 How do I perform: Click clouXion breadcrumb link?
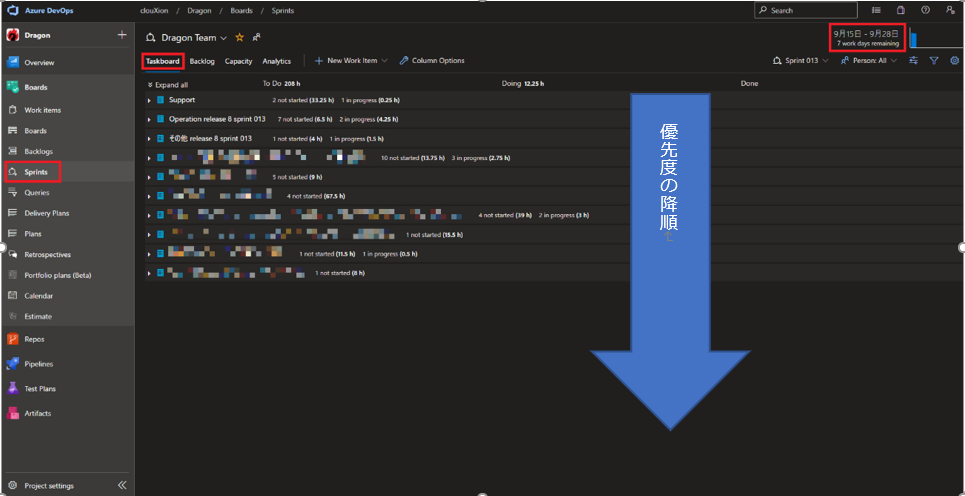pyautogui.click(x=154, y=10)
